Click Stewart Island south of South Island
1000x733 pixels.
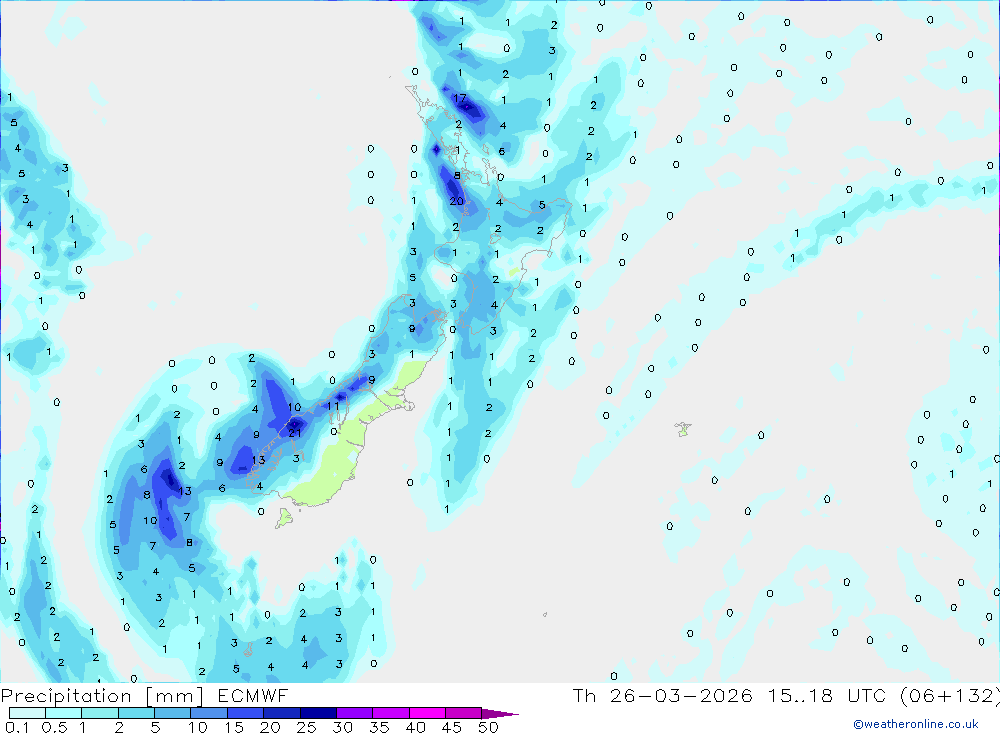coord(284,517)
